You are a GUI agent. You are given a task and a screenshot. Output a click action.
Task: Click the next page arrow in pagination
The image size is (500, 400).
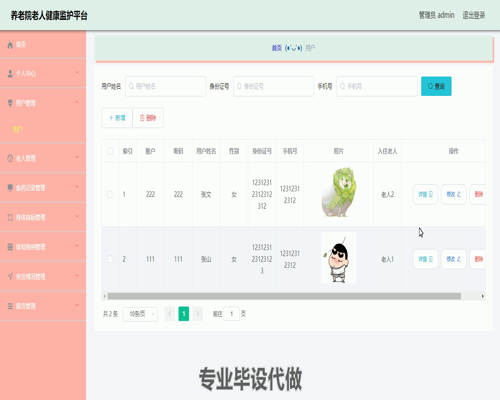pos(198,314)
